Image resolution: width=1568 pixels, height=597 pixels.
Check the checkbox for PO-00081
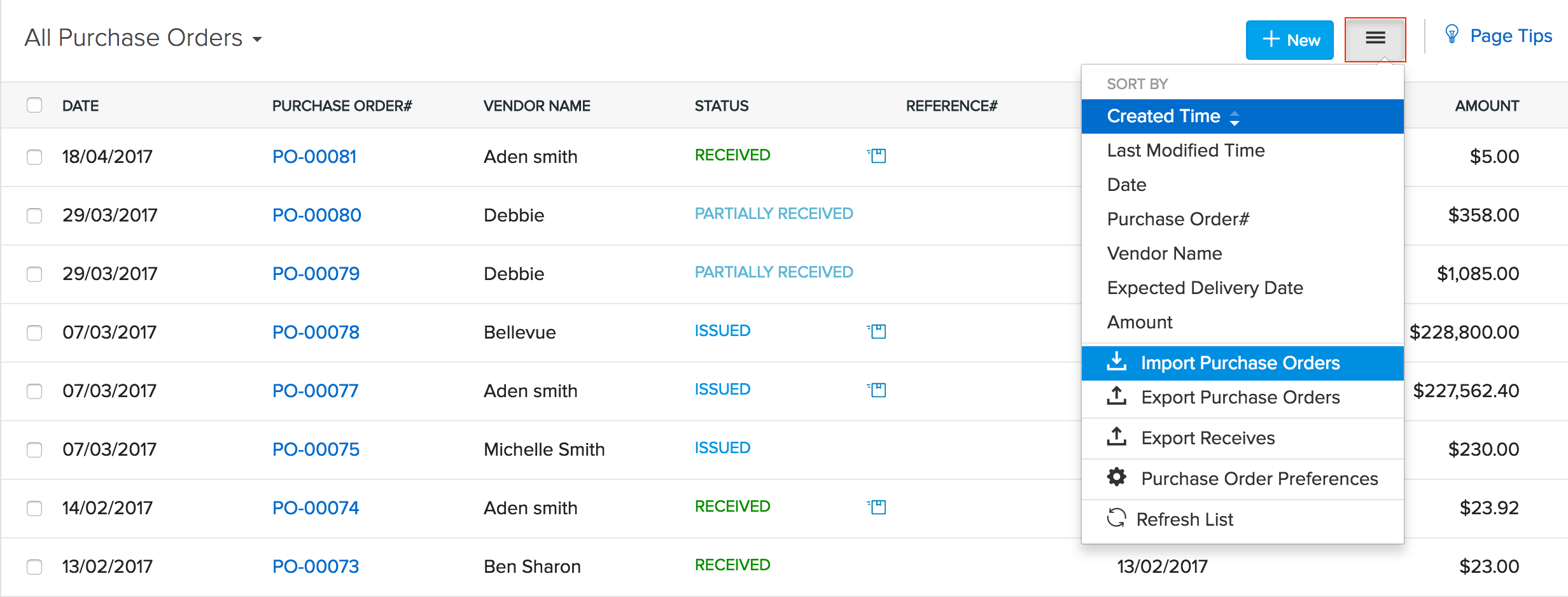(x=34, y=157)
